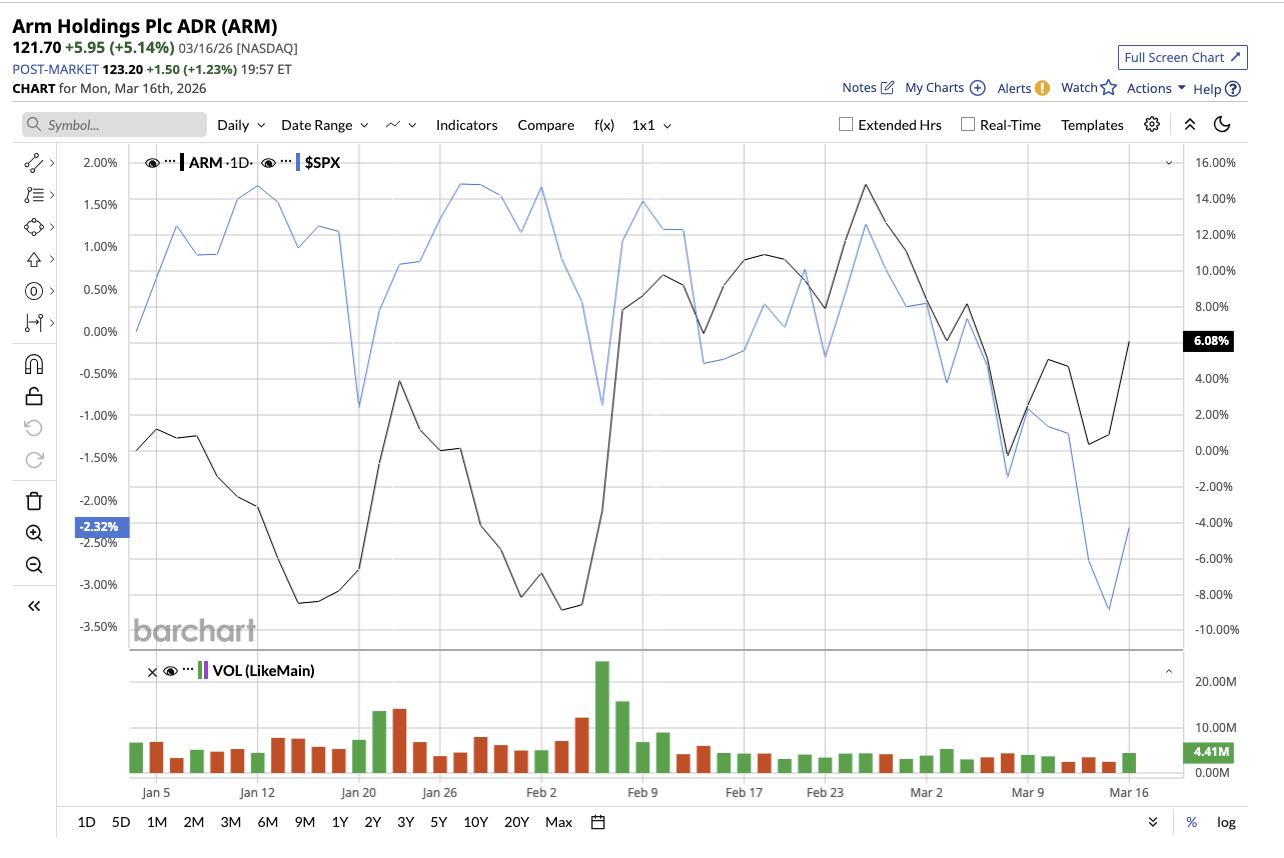Open chart settings gear
Screen dimensions: 1284x858
click(x=1152, y=125)
